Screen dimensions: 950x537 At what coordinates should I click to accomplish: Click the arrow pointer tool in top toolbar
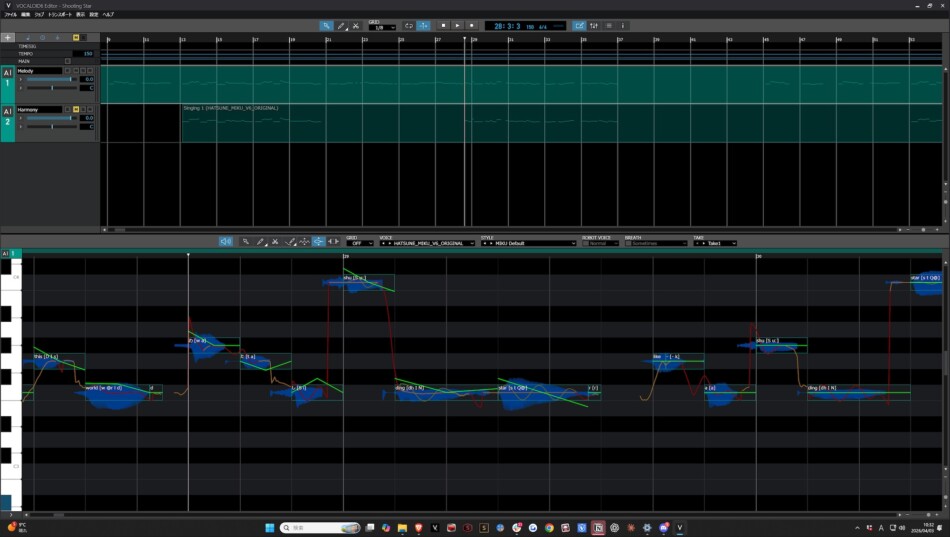326,26
